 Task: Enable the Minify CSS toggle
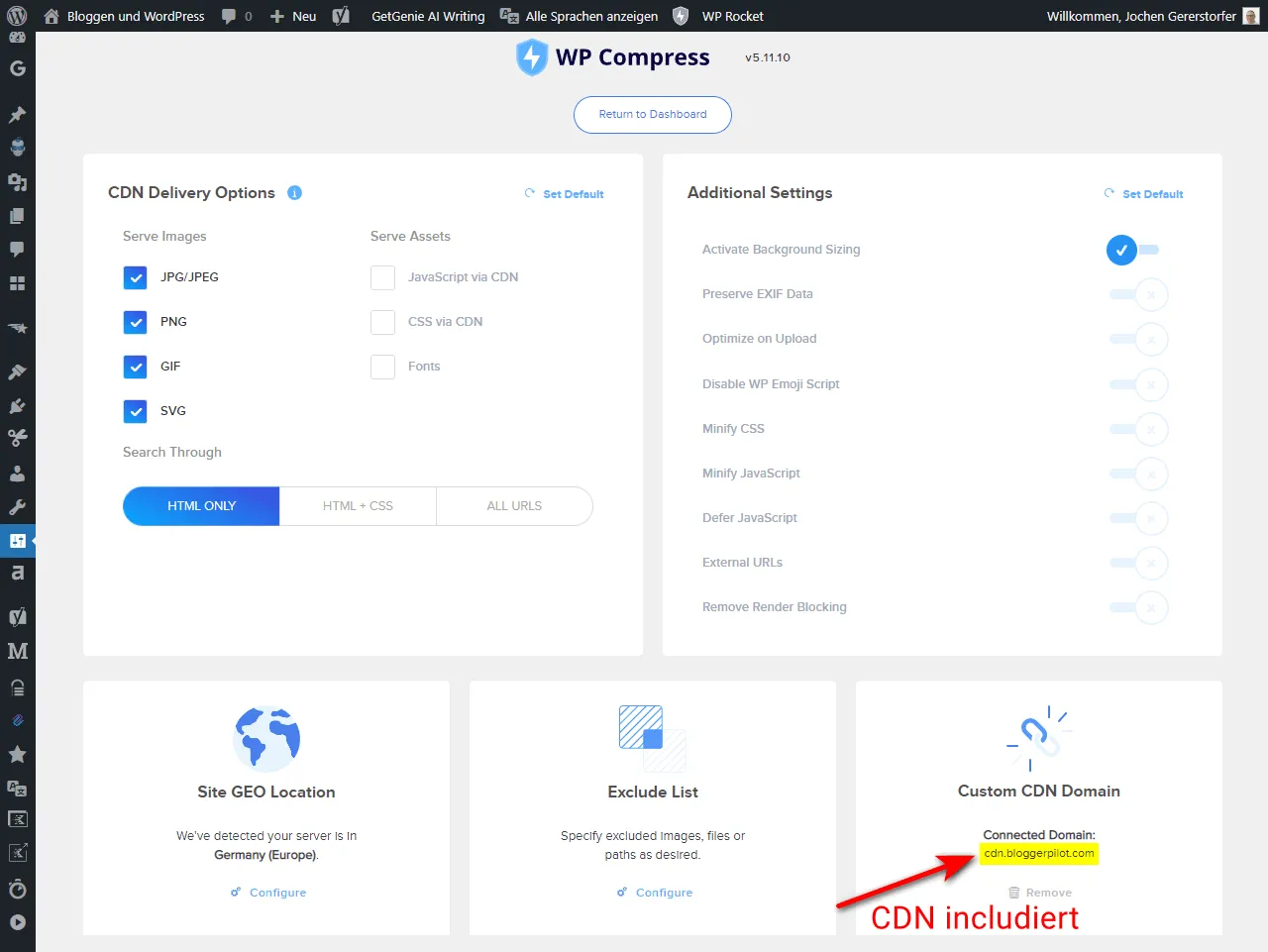pos(1139,429)
